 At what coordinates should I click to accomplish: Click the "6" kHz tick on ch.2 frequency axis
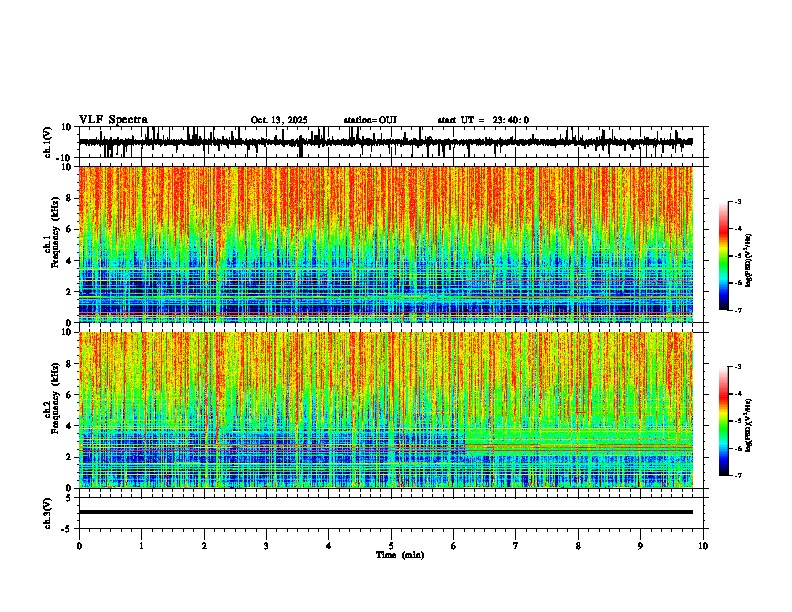point(70,395)
